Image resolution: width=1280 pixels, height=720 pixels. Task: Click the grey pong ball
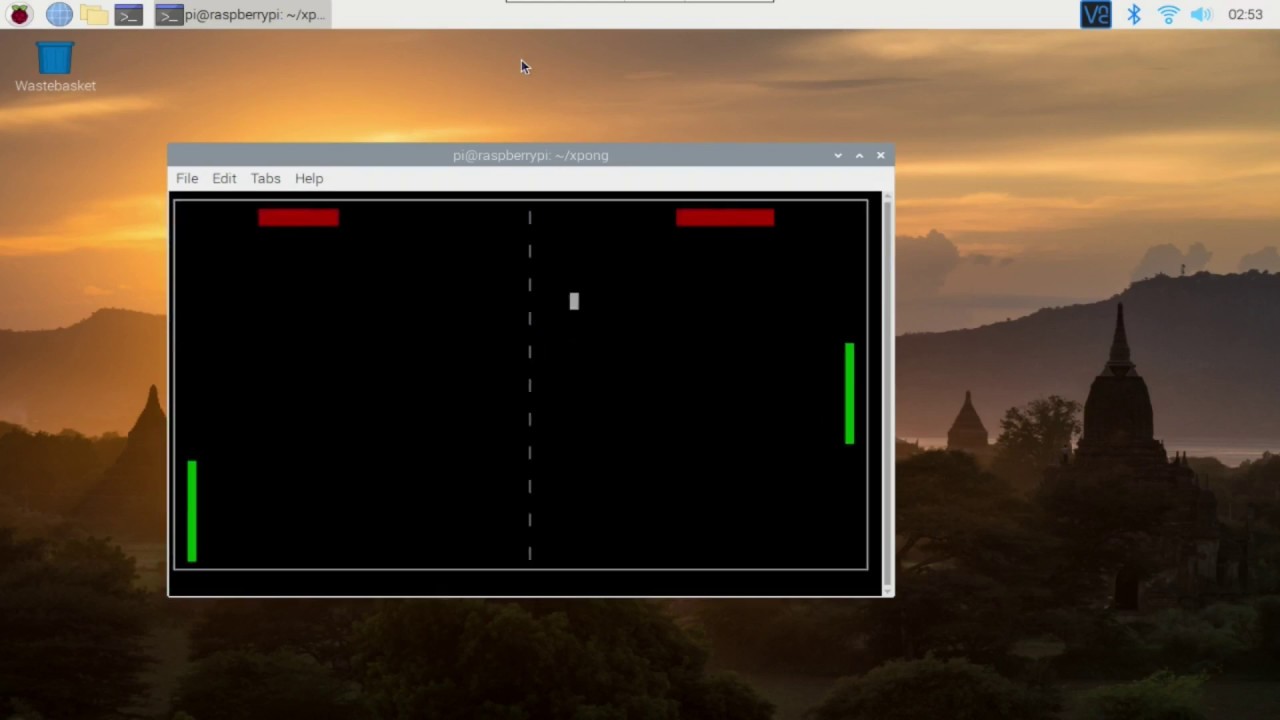[574, 301]
